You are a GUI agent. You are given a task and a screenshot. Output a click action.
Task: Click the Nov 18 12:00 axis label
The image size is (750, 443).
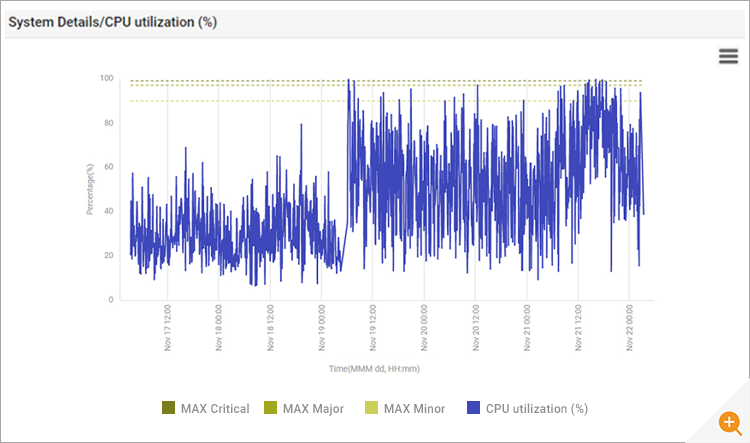(270, 328)
